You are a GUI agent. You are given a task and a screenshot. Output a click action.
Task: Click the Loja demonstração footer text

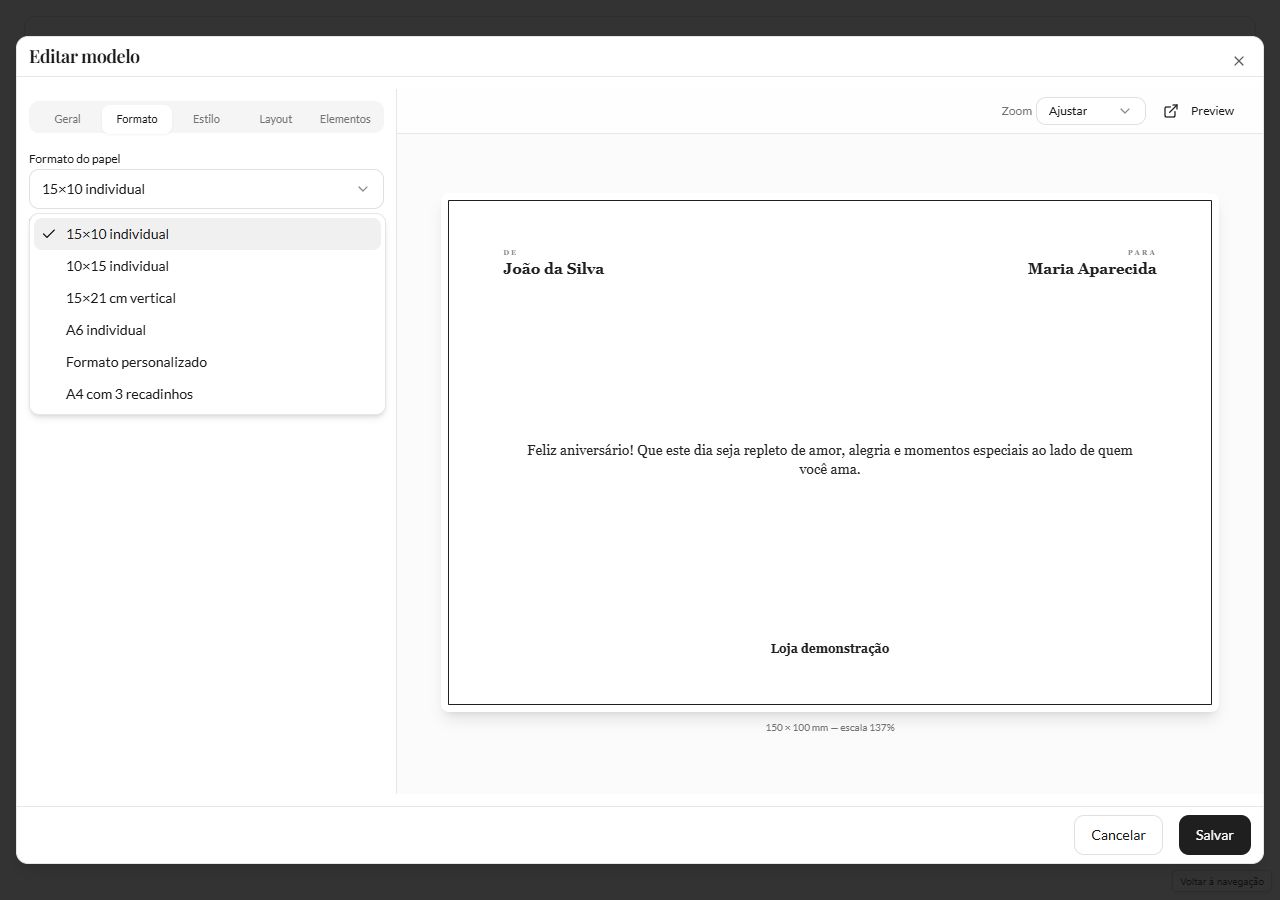pos(830,649)
